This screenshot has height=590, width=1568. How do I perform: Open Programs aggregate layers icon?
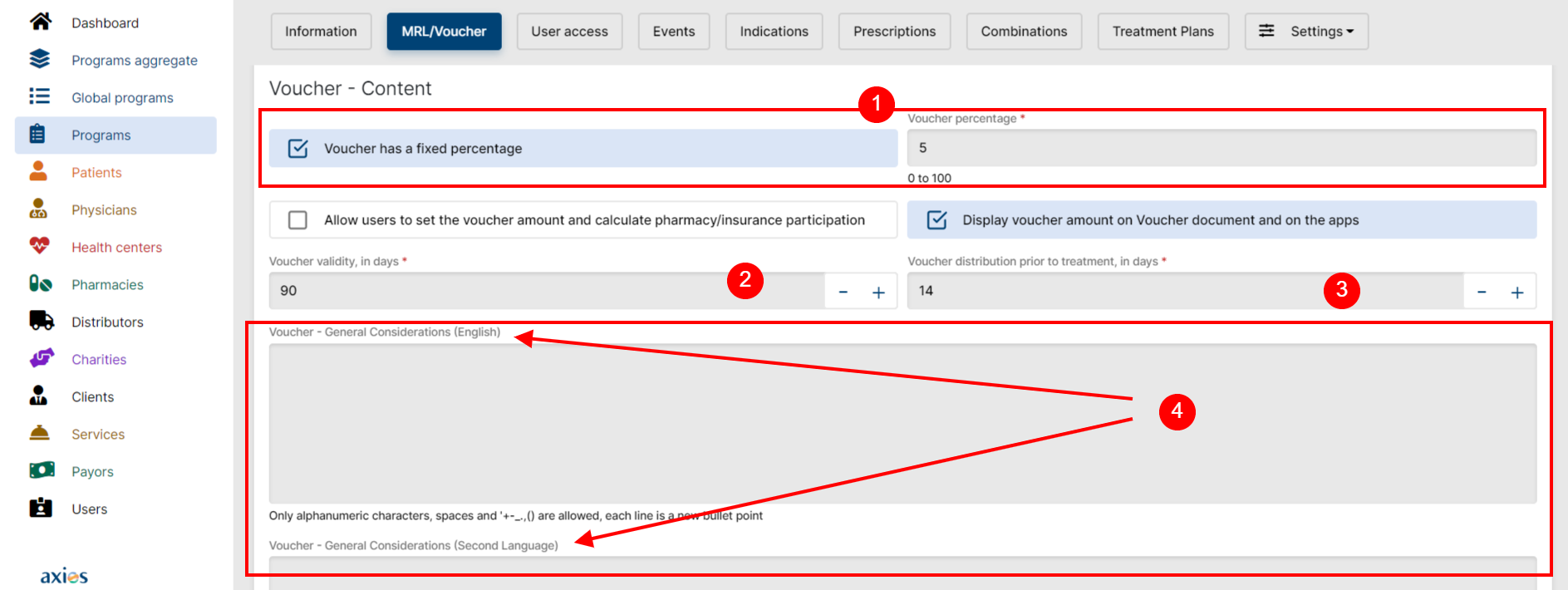40,60
